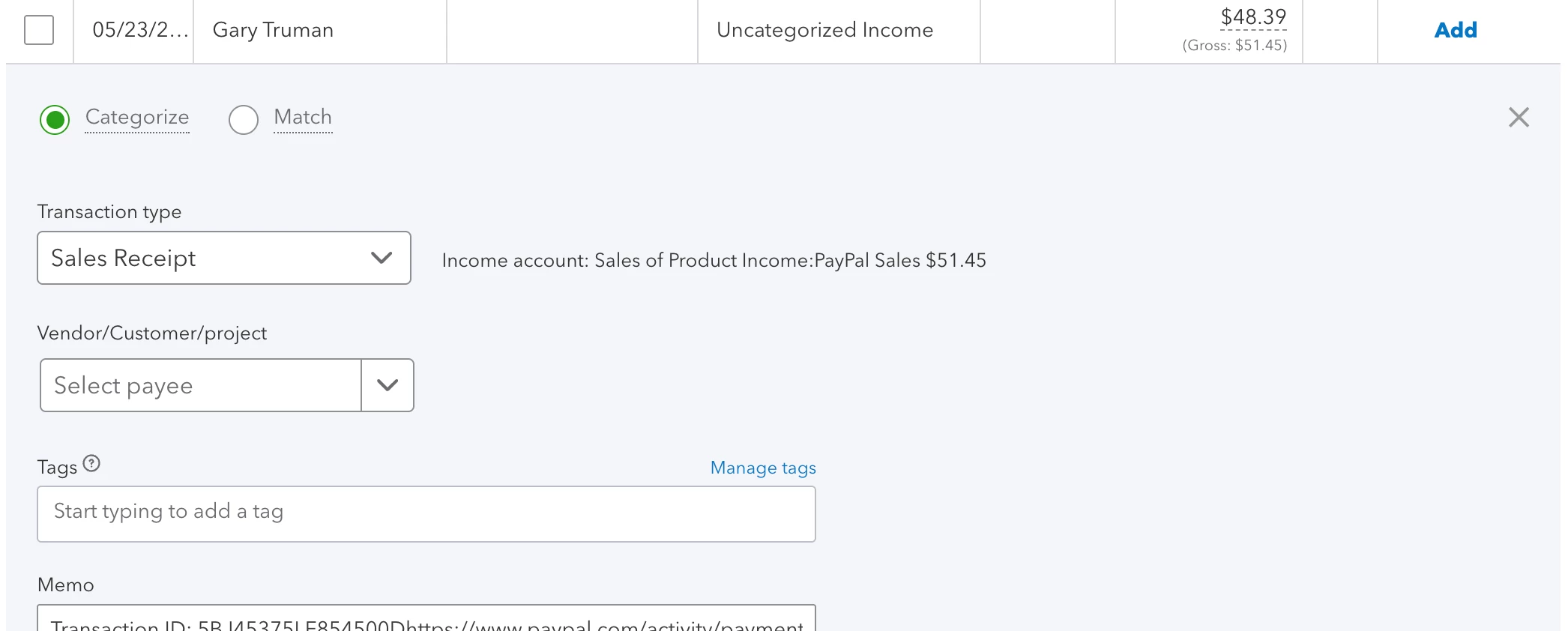
Task: Click into the Memo text box
Action: (x=426, y=618)
